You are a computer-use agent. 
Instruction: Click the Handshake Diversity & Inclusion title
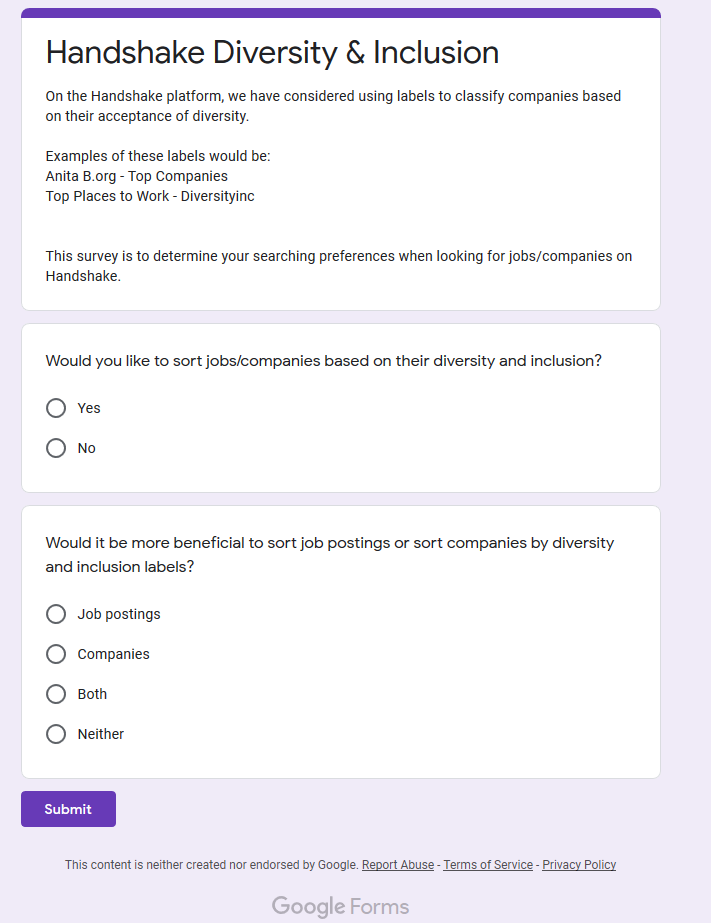(x=272, y=53)
